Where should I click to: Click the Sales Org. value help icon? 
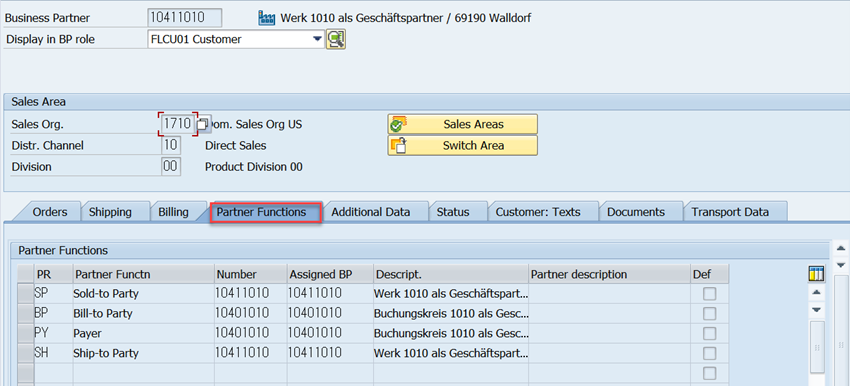(202, 125)
